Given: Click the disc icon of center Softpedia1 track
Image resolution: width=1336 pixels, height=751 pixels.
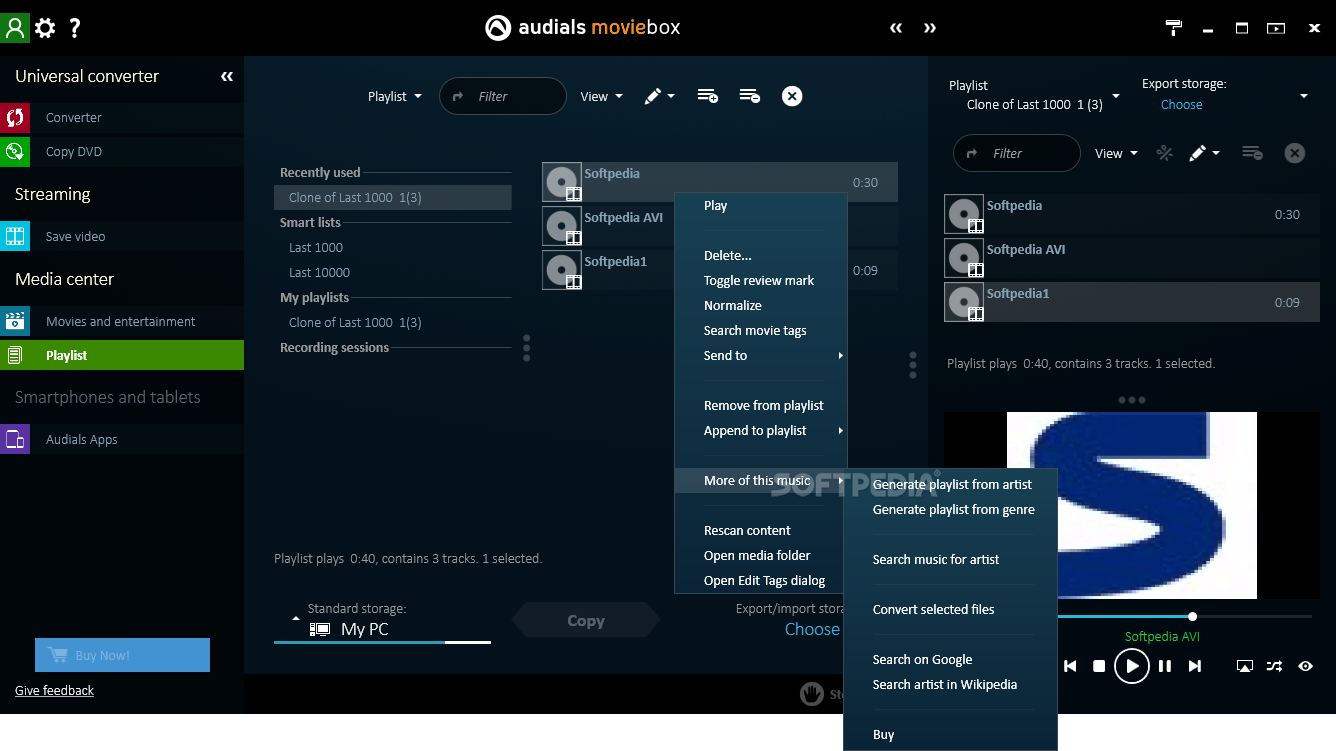Looking at the screenshot, I should 562,270.
